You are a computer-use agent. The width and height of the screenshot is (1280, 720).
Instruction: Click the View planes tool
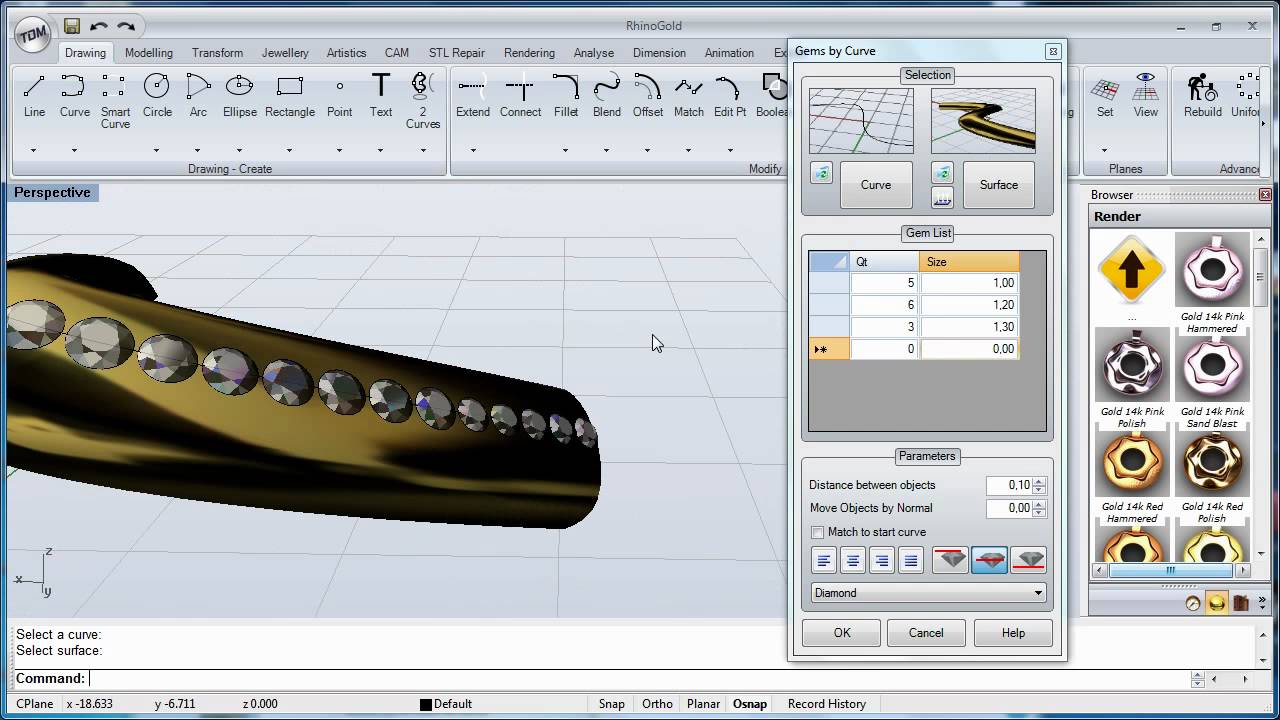tap(1146, 97)
